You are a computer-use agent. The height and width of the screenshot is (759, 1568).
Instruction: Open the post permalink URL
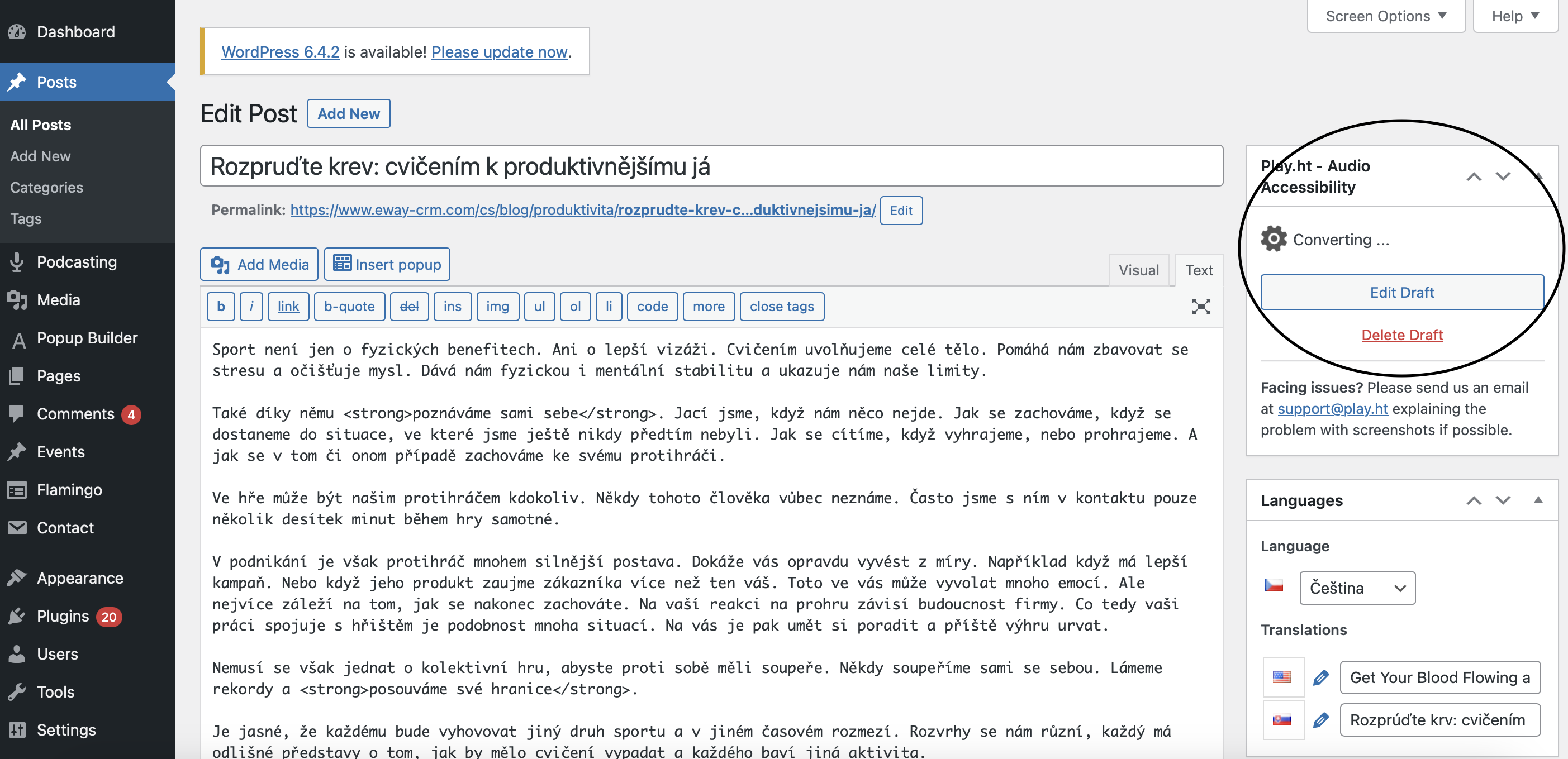(x=582, y=210)
